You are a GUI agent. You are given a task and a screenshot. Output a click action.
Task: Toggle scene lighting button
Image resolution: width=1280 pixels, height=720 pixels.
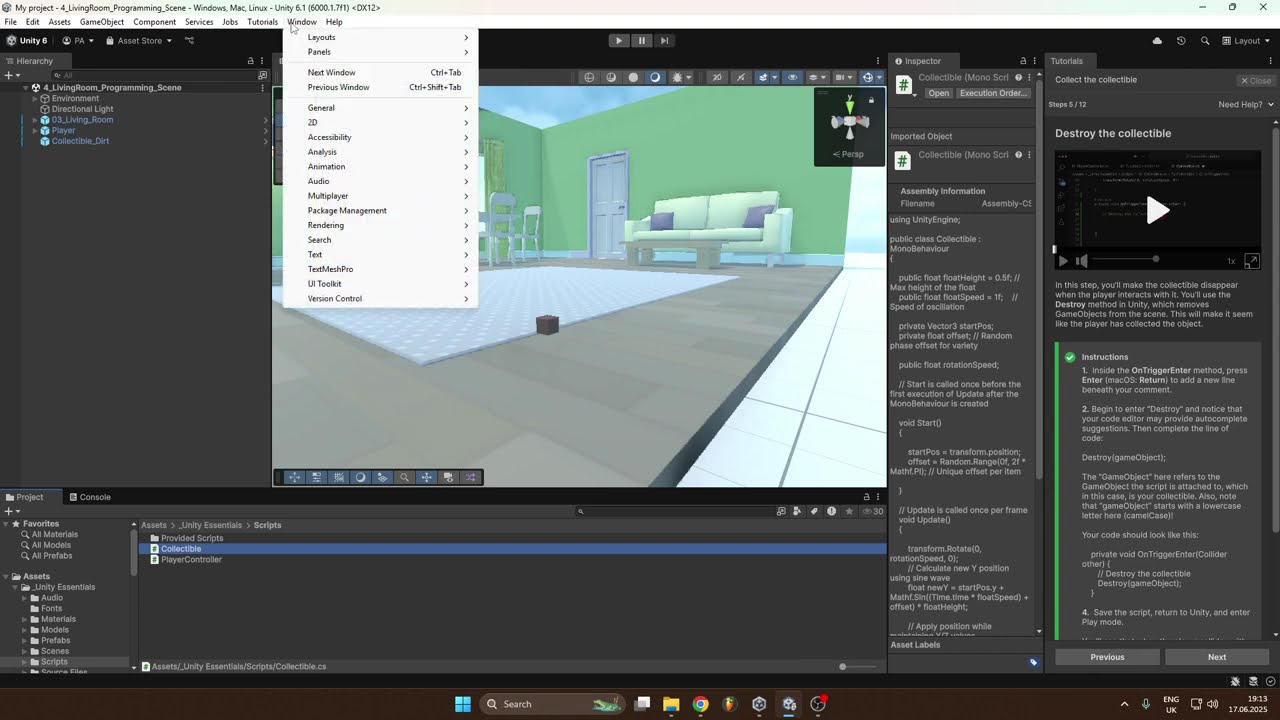click(655, 77)
